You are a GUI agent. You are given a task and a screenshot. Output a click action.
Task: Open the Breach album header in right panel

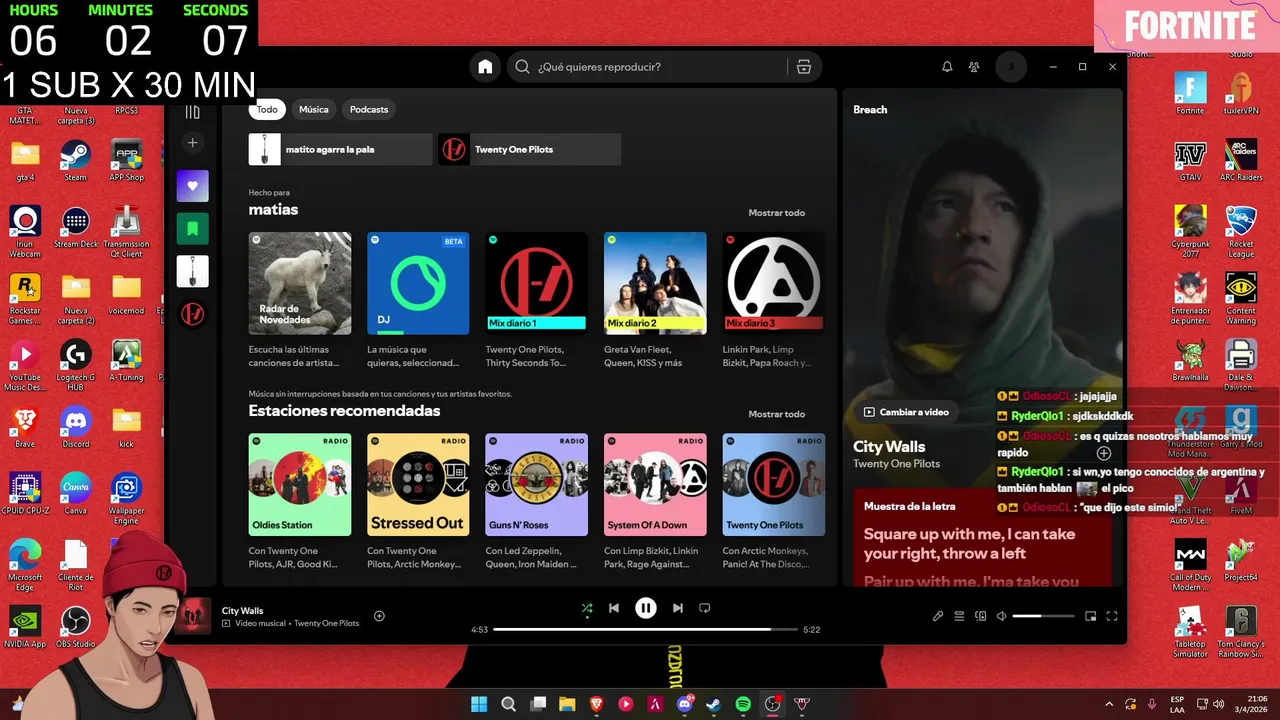[x=870, y=110]
